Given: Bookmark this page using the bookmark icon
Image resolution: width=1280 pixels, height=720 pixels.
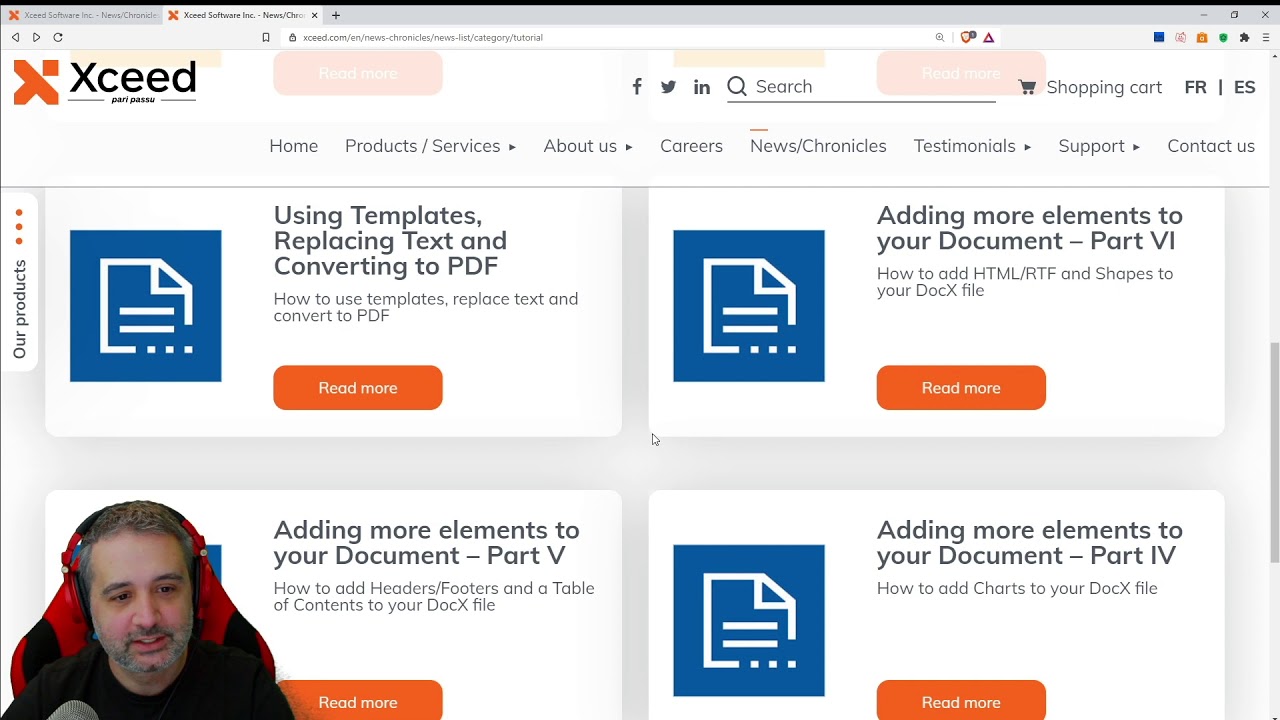Looking at the screenshot, I should click(x=266, y=37).
